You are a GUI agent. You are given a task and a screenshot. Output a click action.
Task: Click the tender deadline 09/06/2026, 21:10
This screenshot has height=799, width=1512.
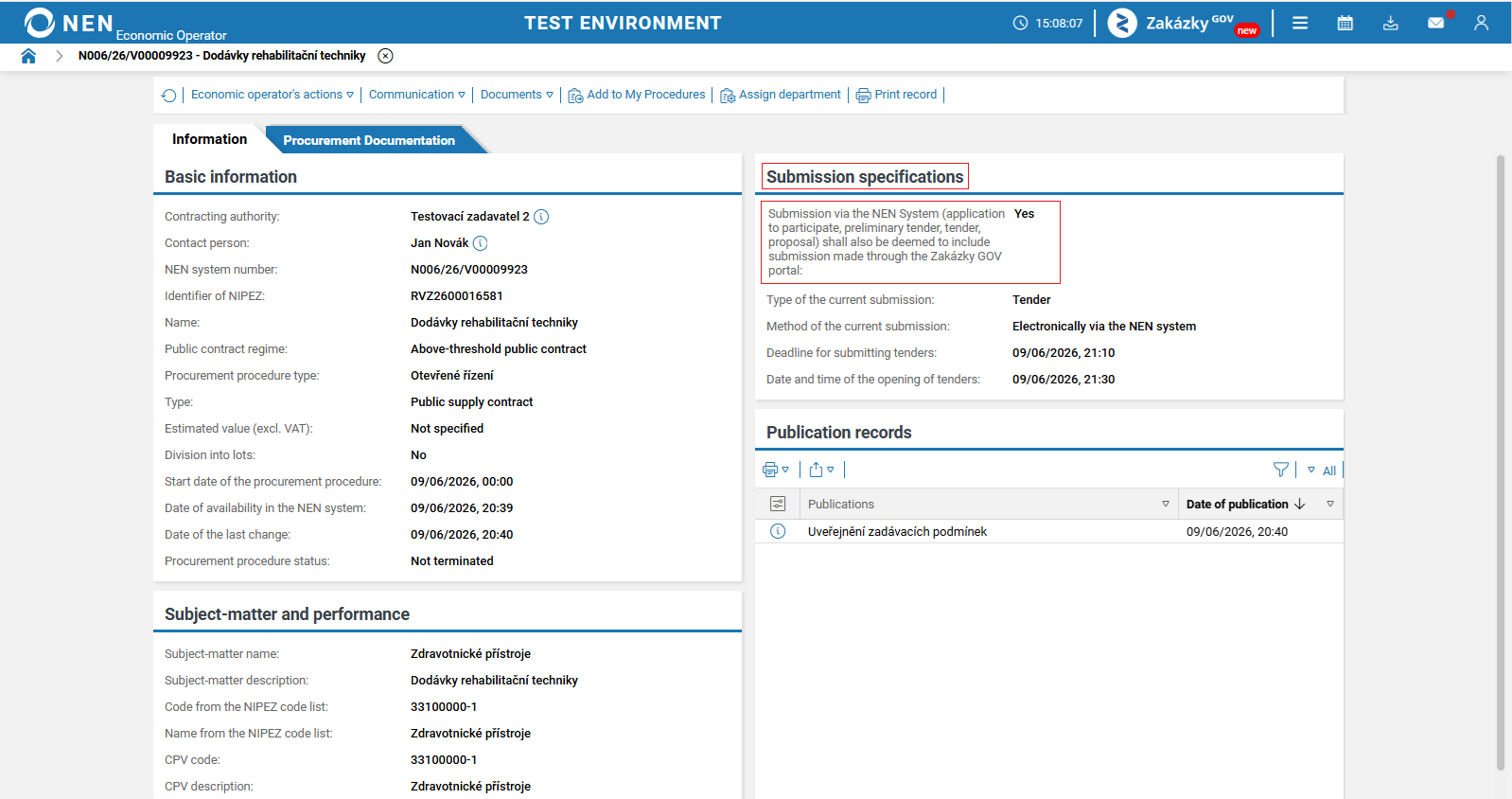point(1064,353)
